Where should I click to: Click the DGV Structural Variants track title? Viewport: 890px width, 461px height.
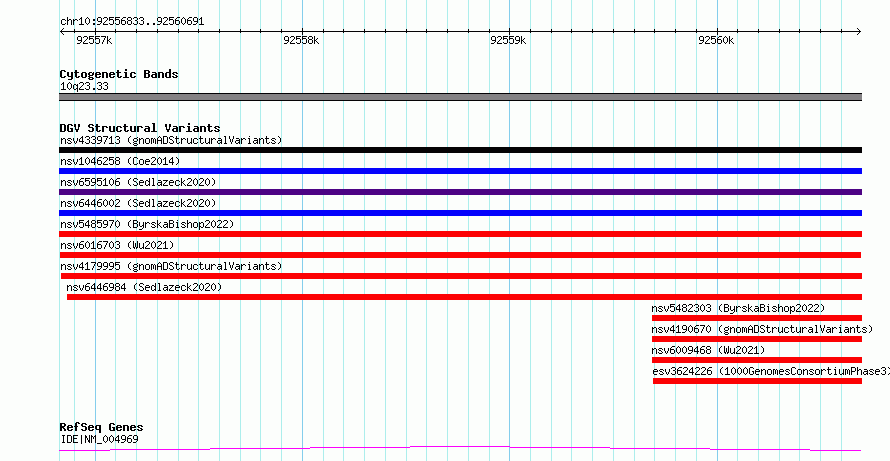coord(140,128)
